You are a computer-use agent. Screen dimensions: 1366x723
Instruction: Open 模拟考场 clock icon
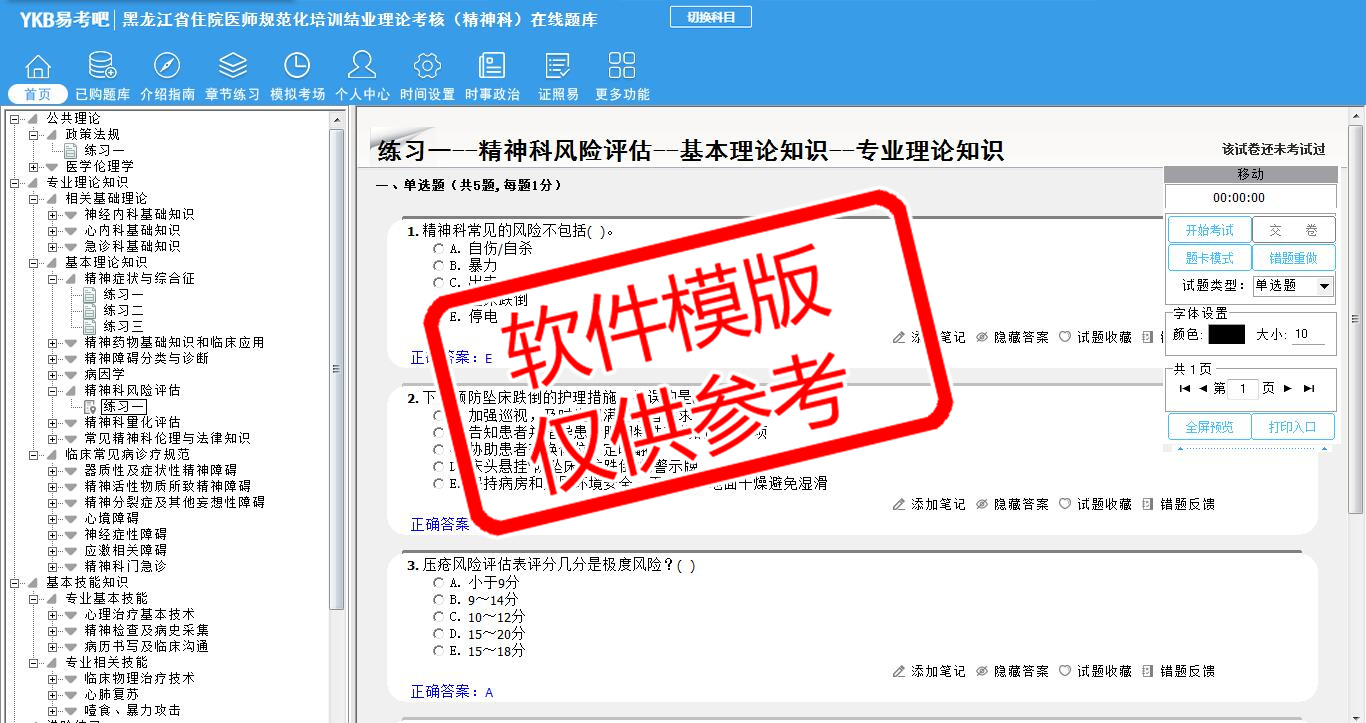coord(297,66)
